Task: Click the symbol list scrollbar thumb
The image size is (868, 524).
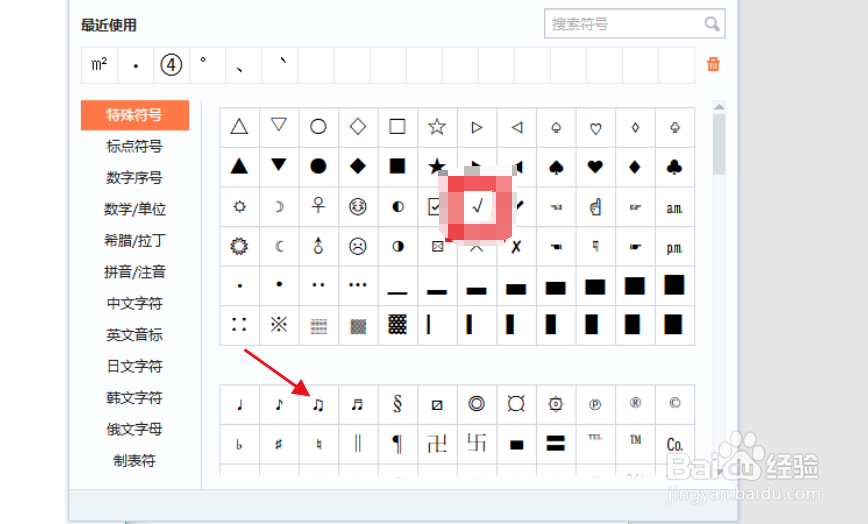Action: (719, 144)
